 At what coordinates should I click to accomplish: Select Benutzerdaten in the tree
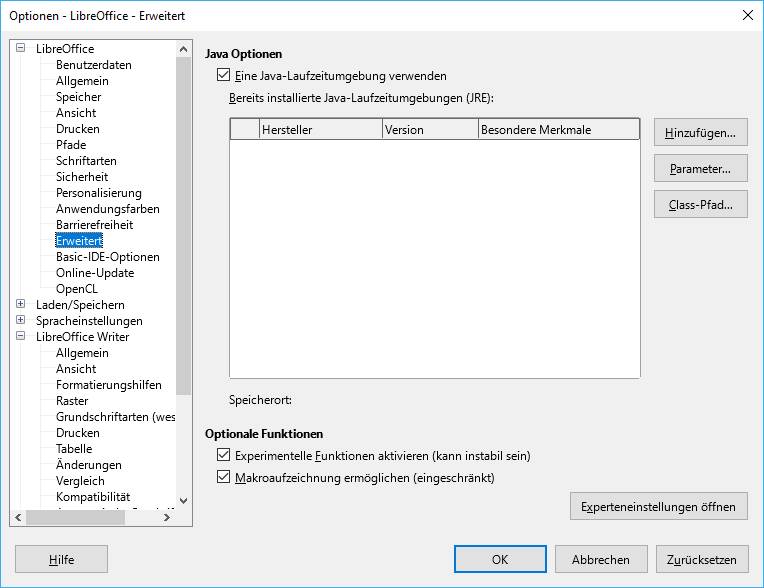coord(94,65)
